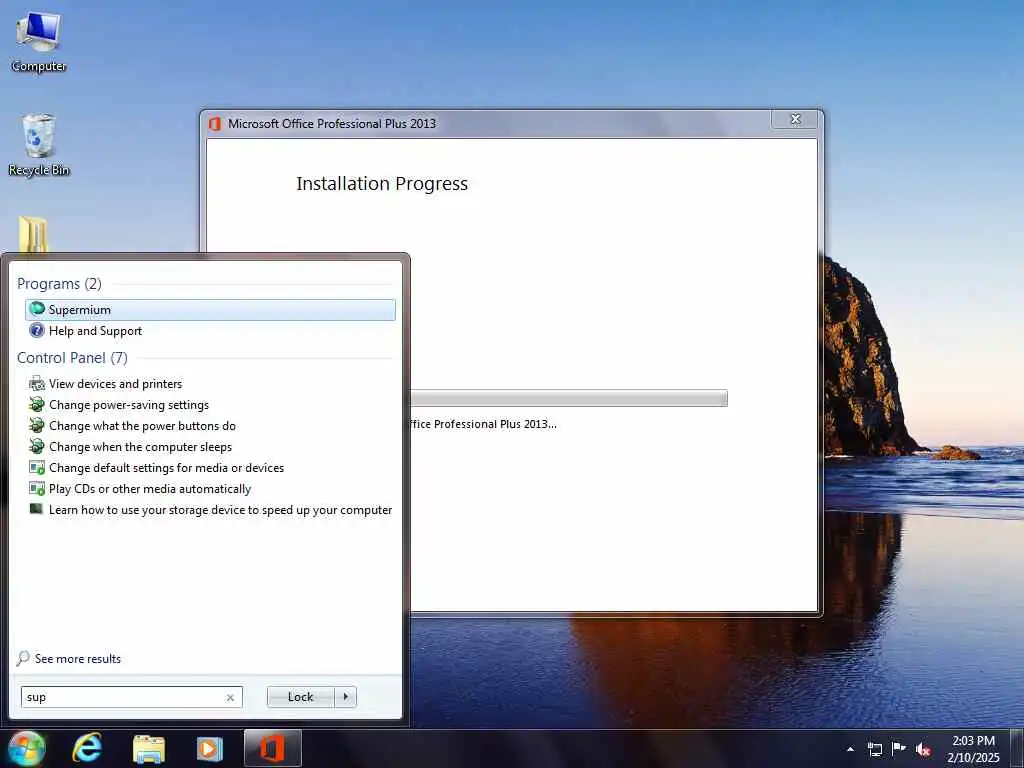Click the Lock button
This screenshot has width=1024, height=768.
coord(300,697)
